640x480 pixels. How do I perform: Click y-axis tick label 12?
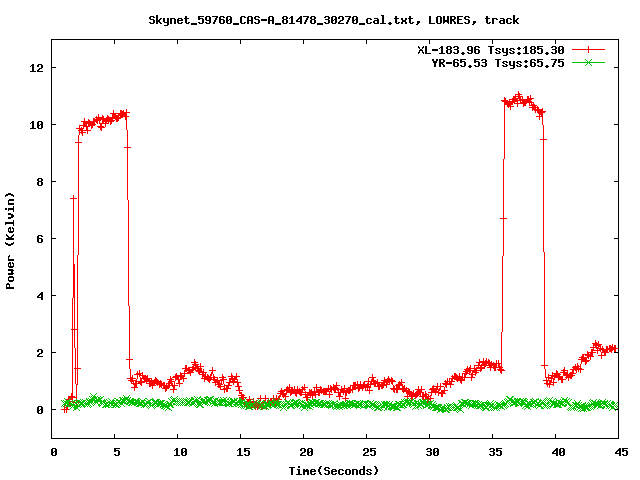pos(36,68)
